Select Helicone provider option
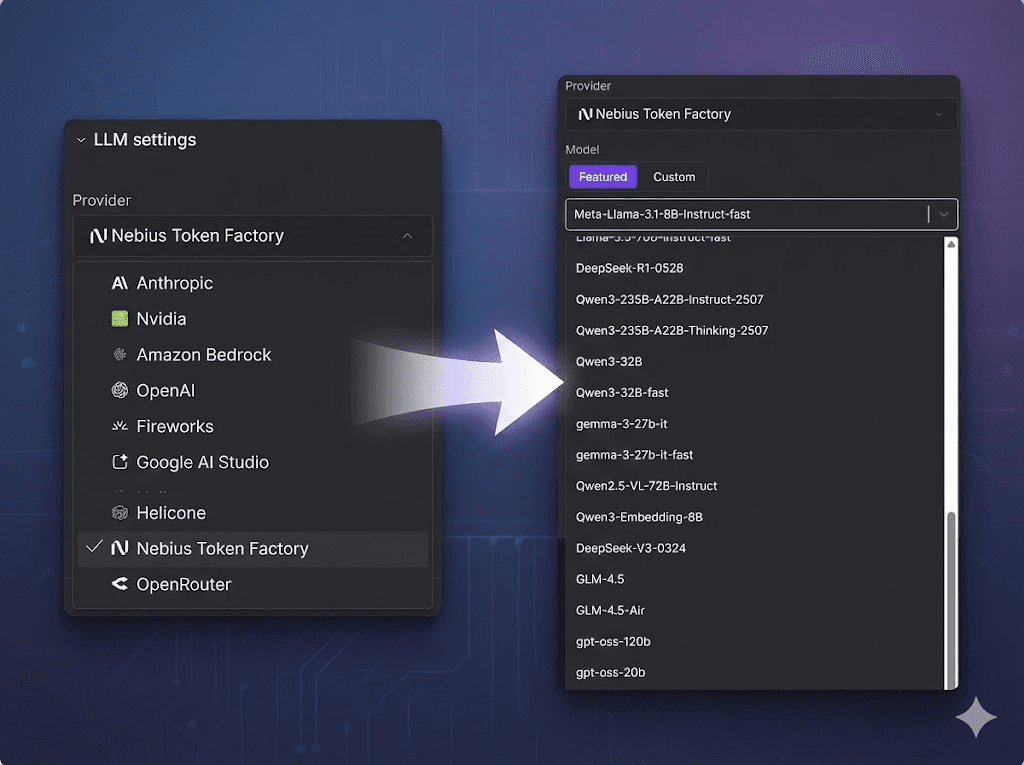1024x765 pixels. (x=252, y=513)
